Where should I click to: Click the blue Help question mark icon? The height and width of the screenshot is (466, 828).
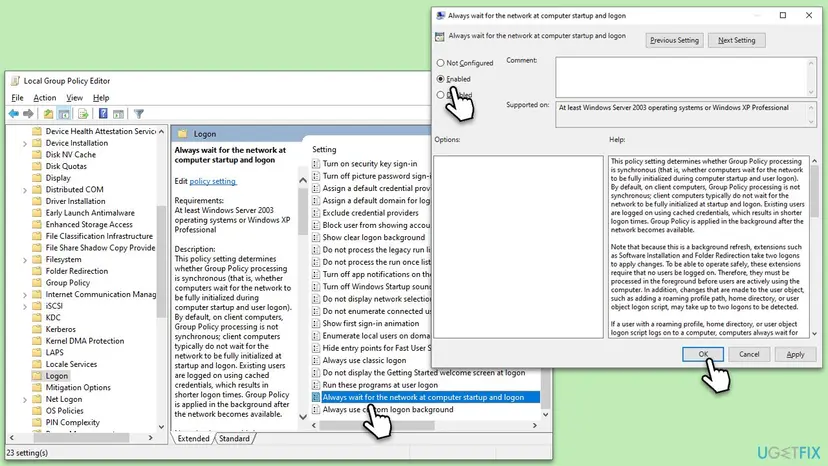pyautogui.click(x=103, y=114)
